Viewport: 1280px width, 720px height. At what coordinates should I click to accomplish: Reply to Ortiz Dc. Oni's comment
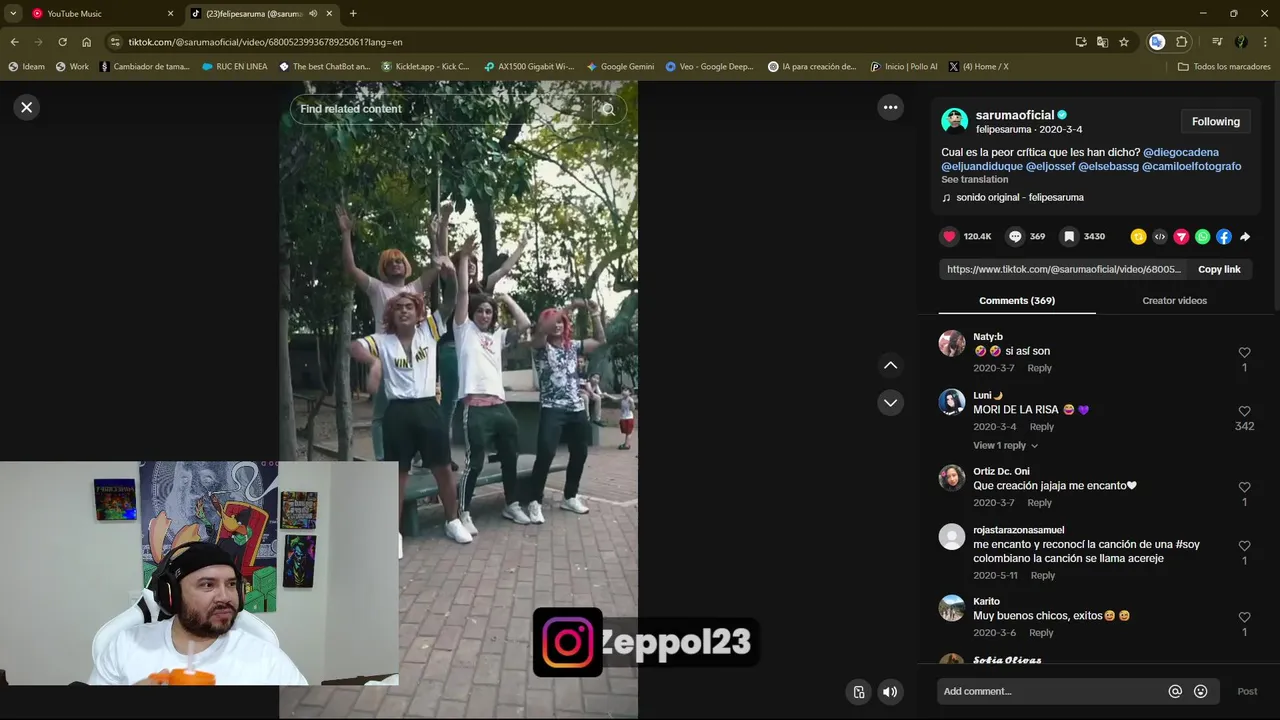click(x=1039, y=503)
